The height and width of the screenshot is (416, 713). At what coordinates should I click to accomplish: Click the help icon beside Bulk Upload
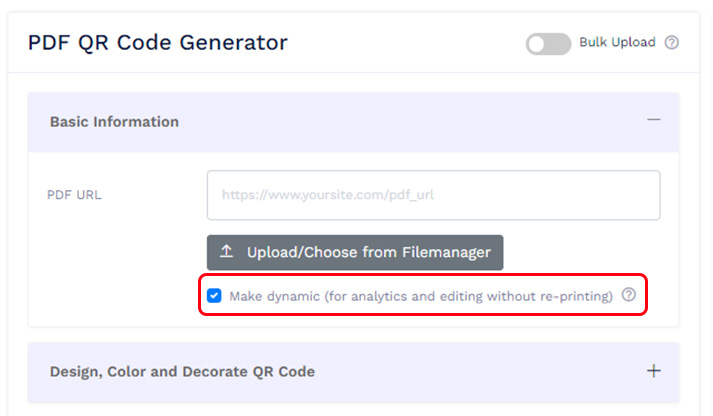[672, 43]
